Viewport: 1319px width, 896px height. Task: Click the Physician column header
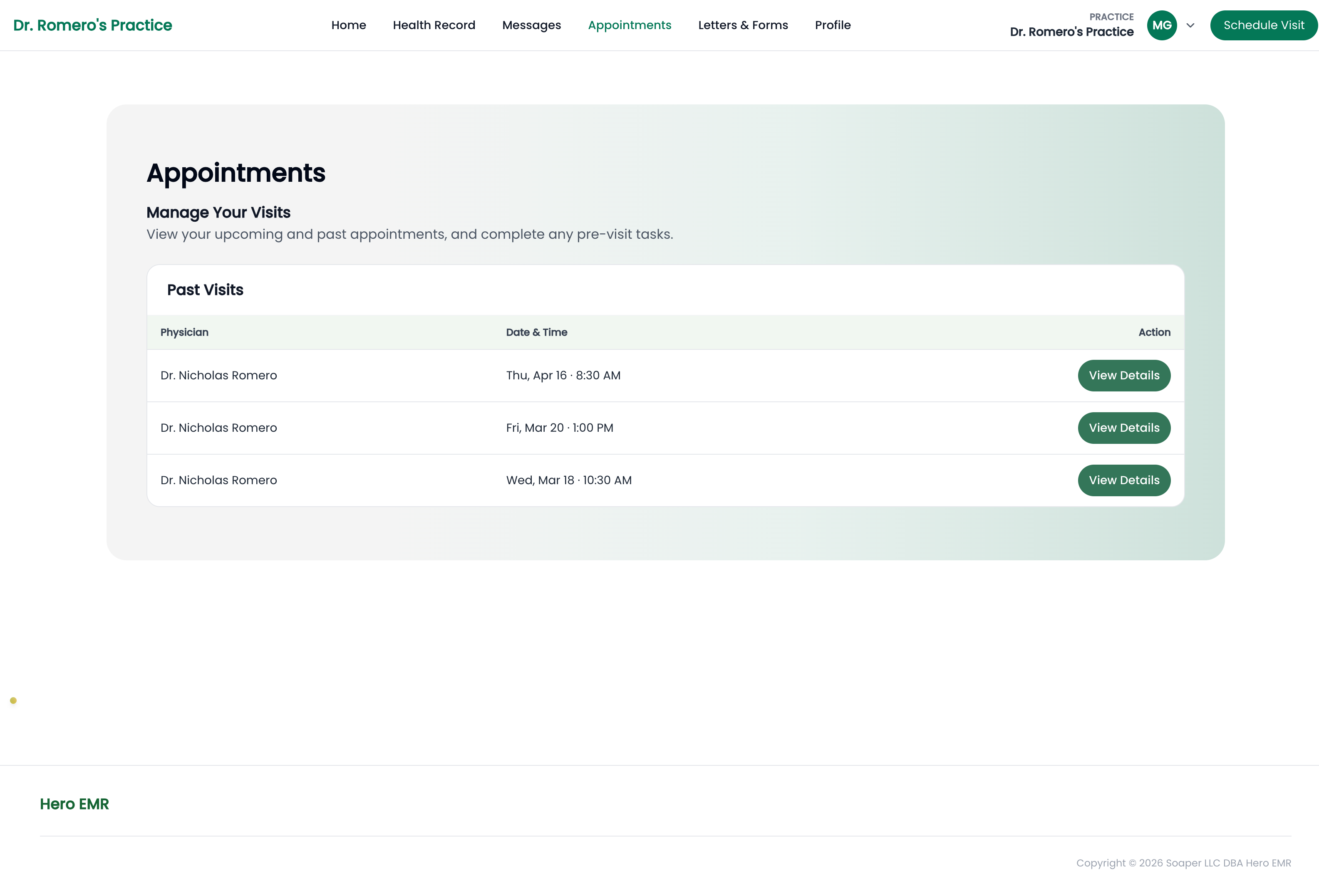[184, 332]
